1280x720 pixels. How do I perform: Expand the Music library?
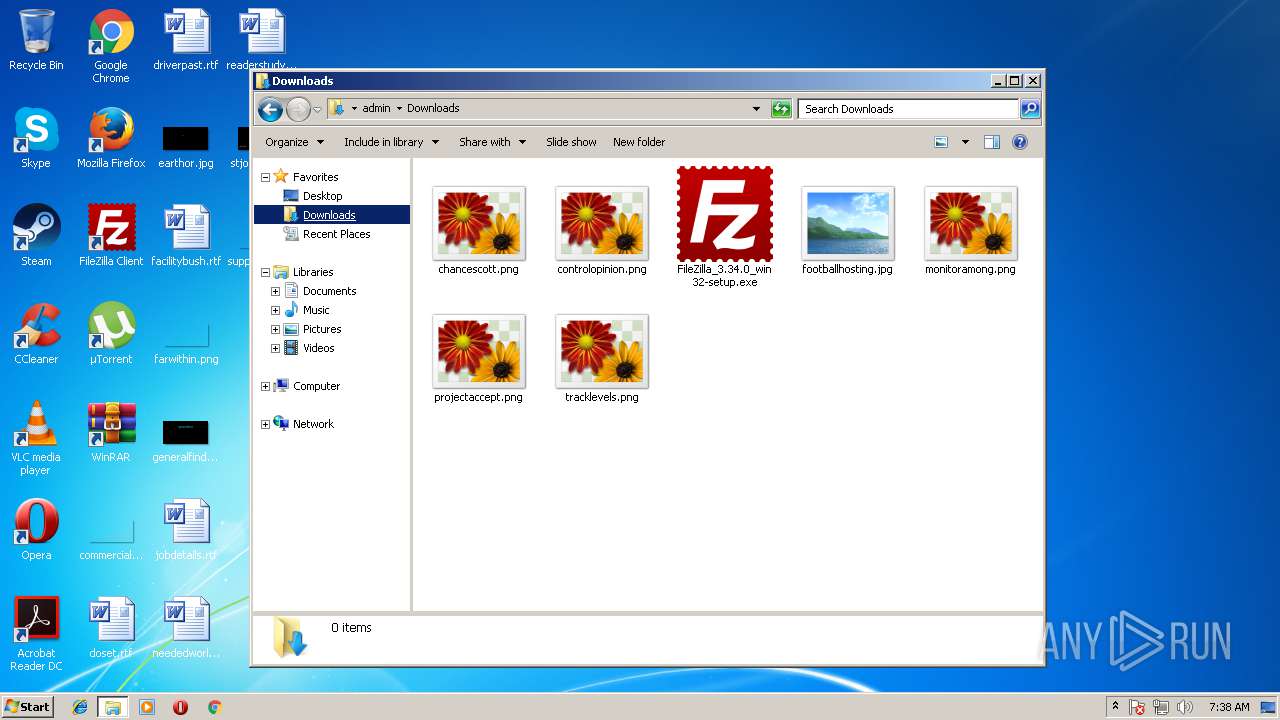[276, 310]
